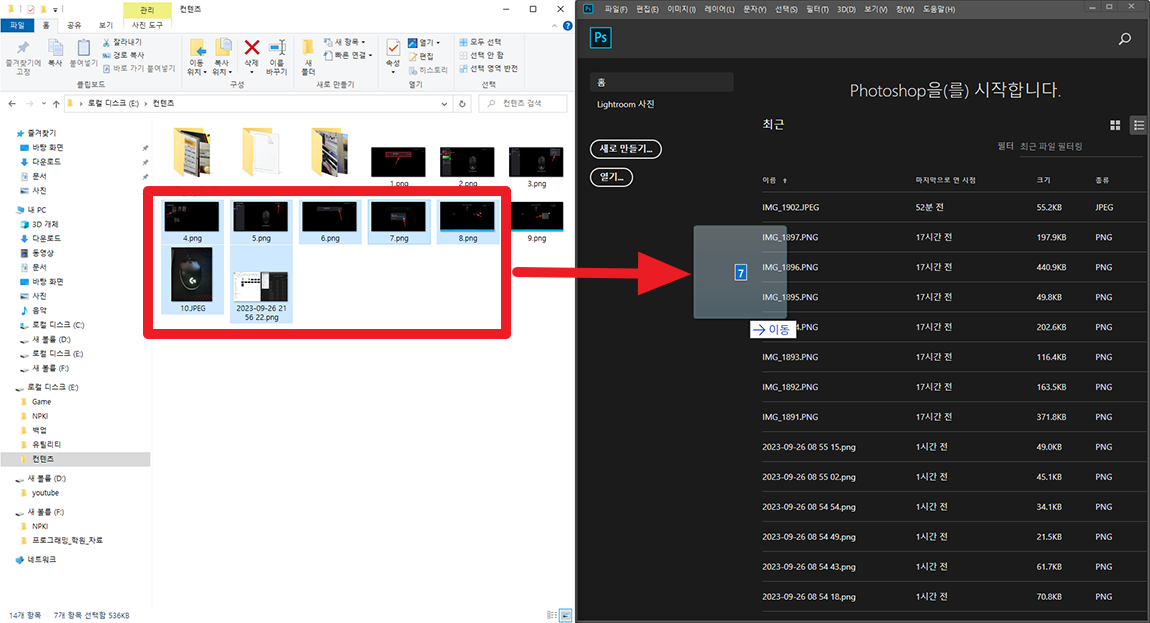Image resolution: width=1150 pixels, height=623 pixels.
Task: Sort Photoshop recent list by 이름 column
Action: coord(769,180)
